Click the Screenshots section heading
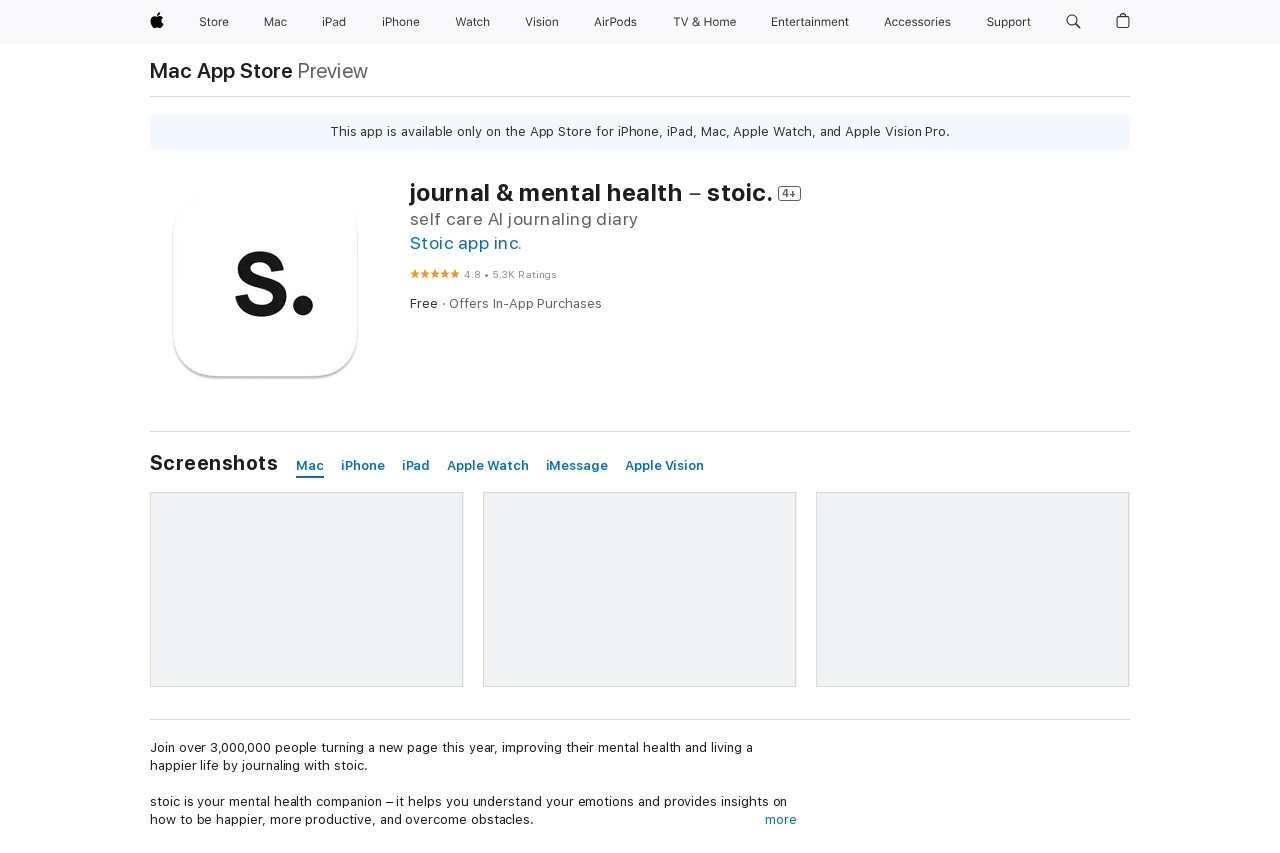1280x853 pixels. (x=214, y=463)
